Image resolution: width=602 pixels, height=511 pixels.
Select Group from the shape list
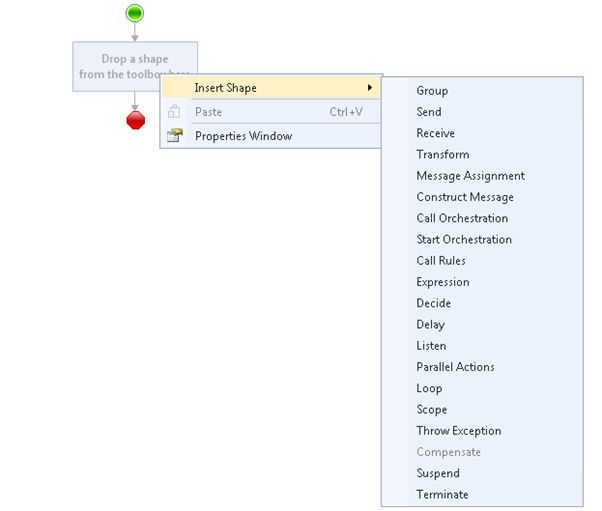point(432,91)
